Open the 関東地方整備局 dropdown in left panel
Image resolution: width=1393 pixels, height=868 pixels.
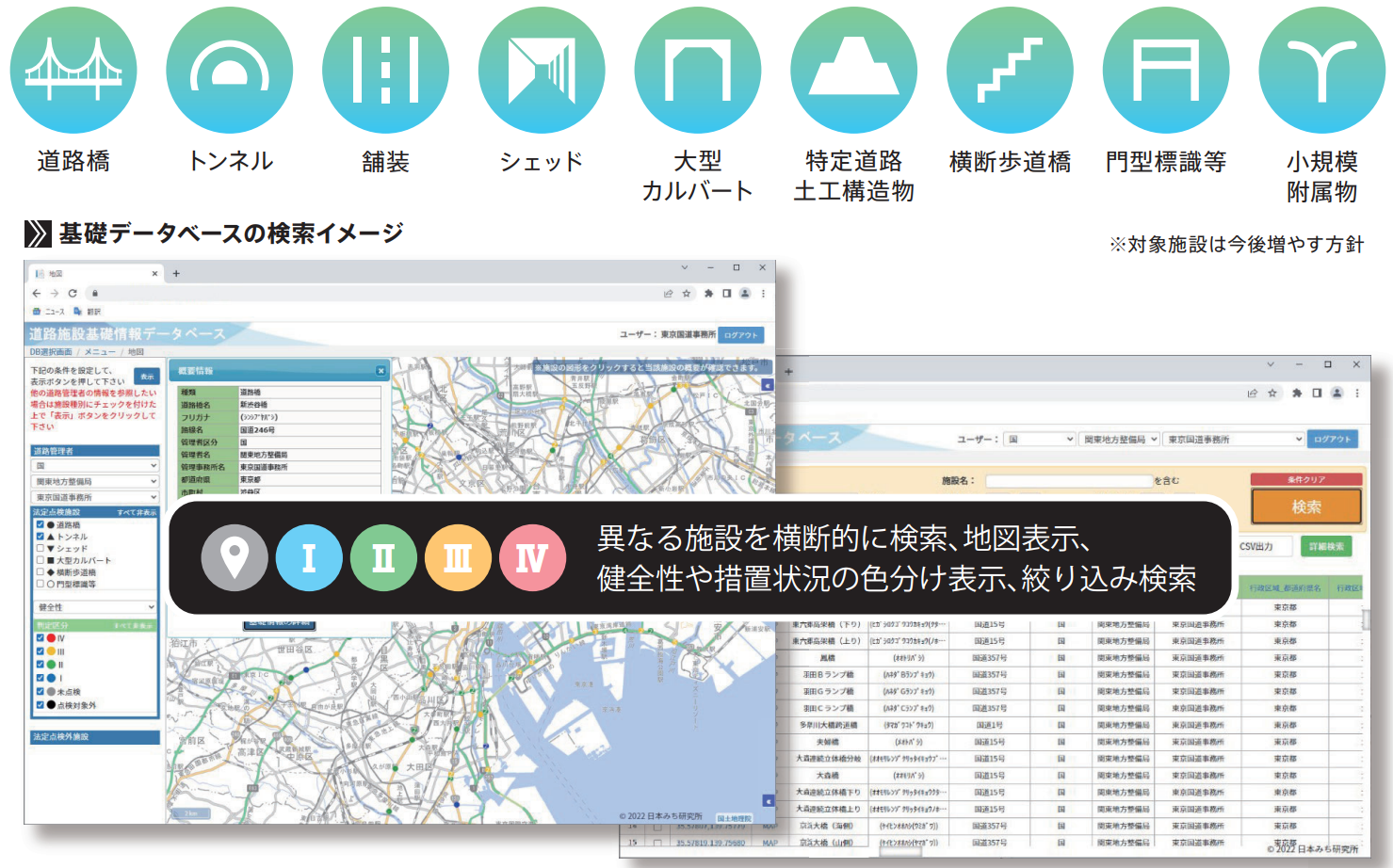click(95, 481)
